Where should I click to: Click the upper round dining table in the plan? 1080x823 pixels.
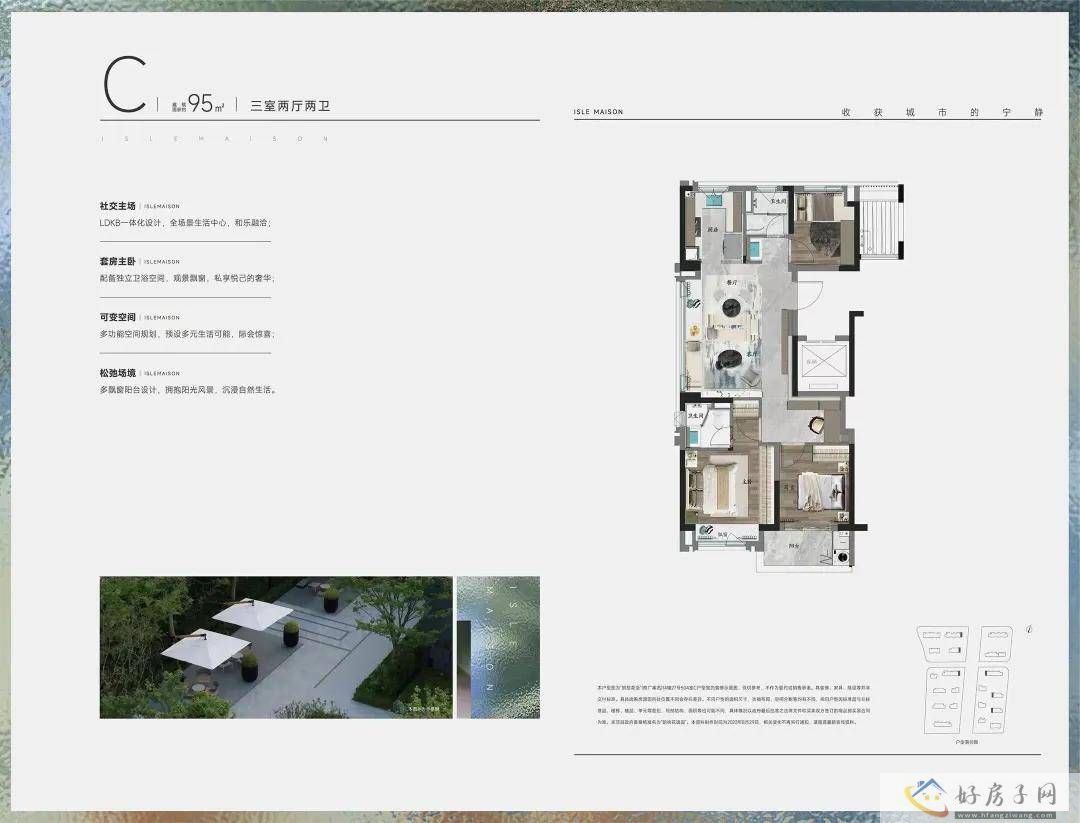pos(732,308)
